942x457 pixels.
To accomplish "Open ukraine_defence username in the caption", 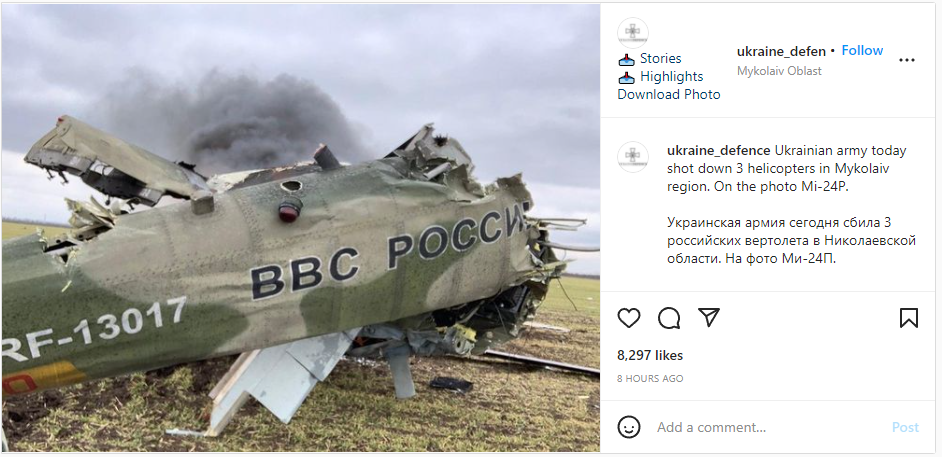I will point(719,151).
